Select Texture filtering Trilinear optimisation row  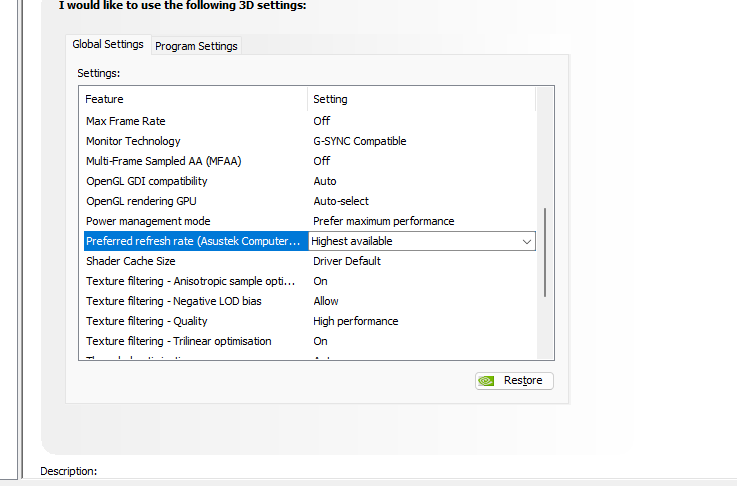[x=178, y=341]
